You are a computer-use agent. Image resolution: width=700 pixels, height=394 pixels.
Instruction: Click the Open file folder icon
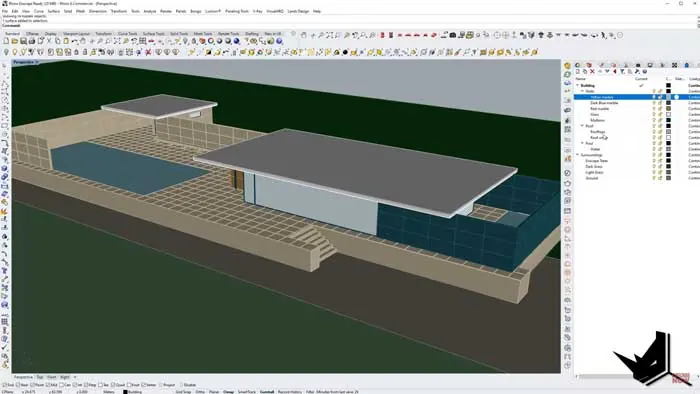click(x=15, y=41)
